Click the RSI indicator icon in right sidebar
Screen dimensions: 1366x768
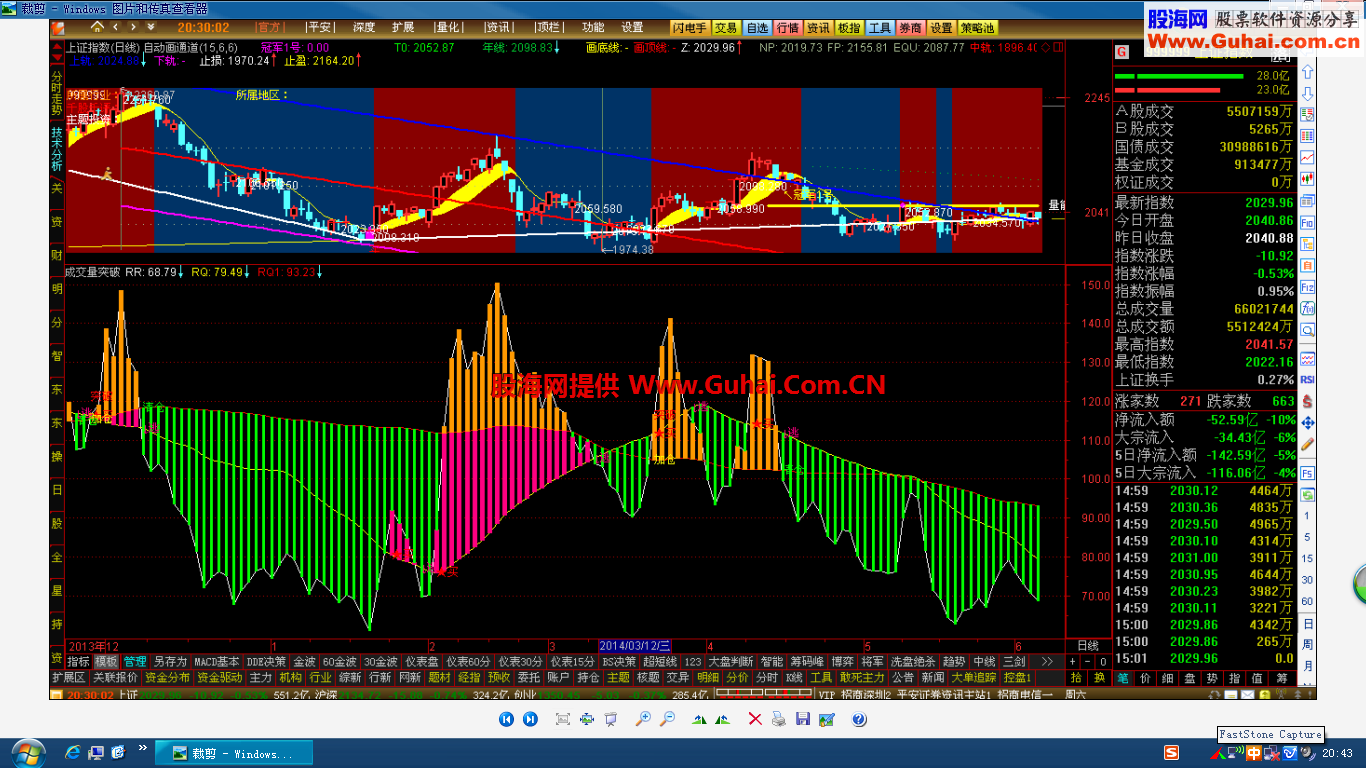(1307, 378)
